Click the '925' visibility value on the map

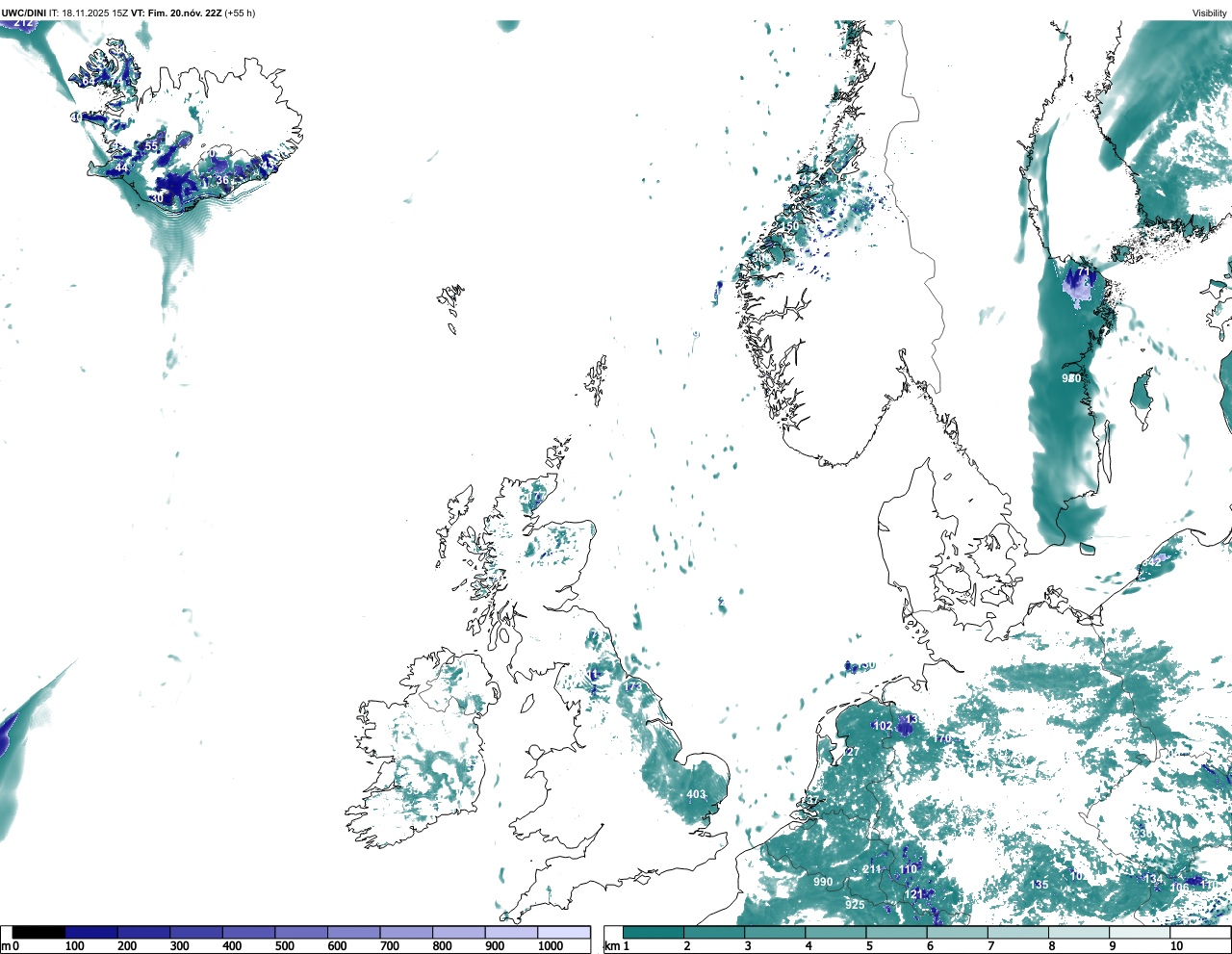click(x=855, y=905)
